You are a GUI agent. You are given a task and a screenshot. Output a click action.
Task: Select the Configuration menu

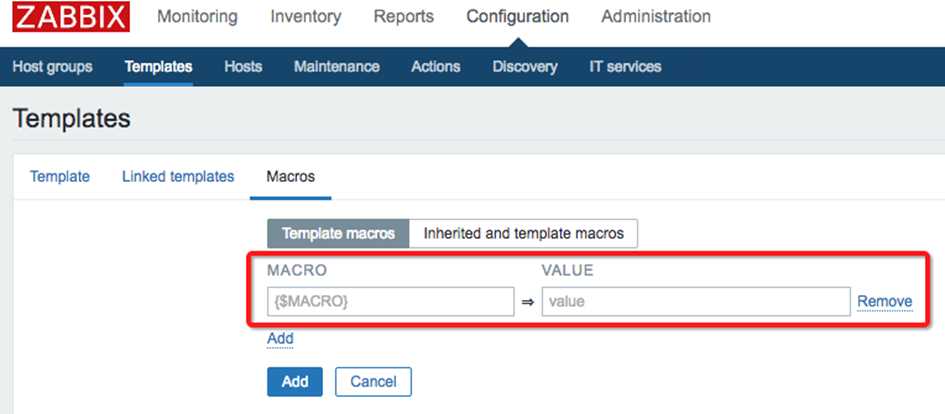(x=518, y=16)
